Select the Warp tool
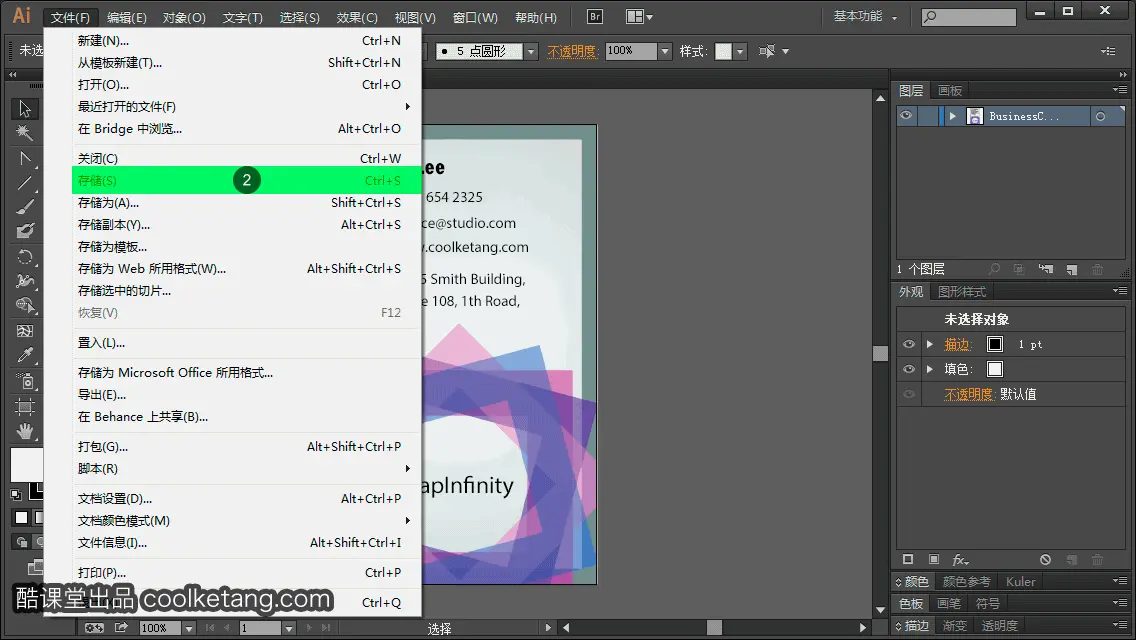This screenshot has width=1136, height=640. coord(25,281)
